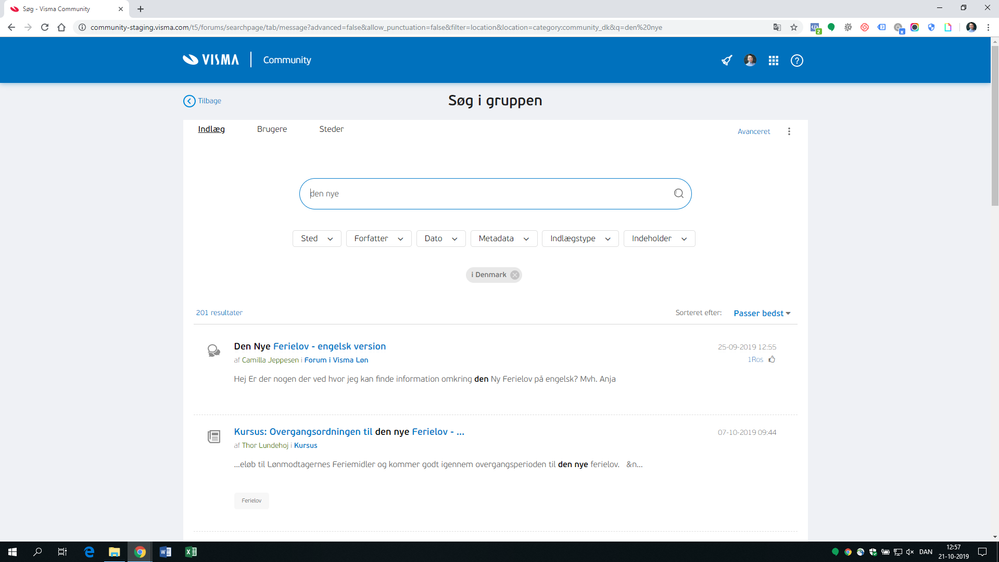Expand the Indeholder filter dropdown
The image size is (999, 562).
click(x=659, y=238)
